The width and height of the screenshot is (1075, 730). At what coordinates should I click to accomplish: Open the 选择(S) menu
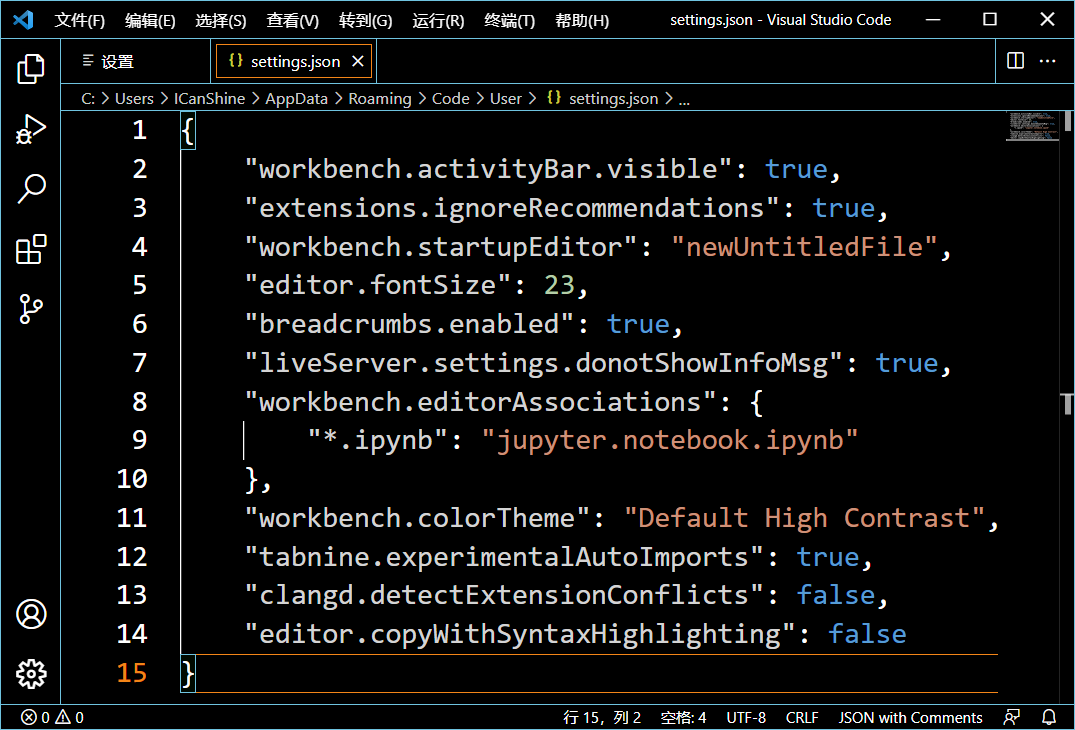point(221,21)
